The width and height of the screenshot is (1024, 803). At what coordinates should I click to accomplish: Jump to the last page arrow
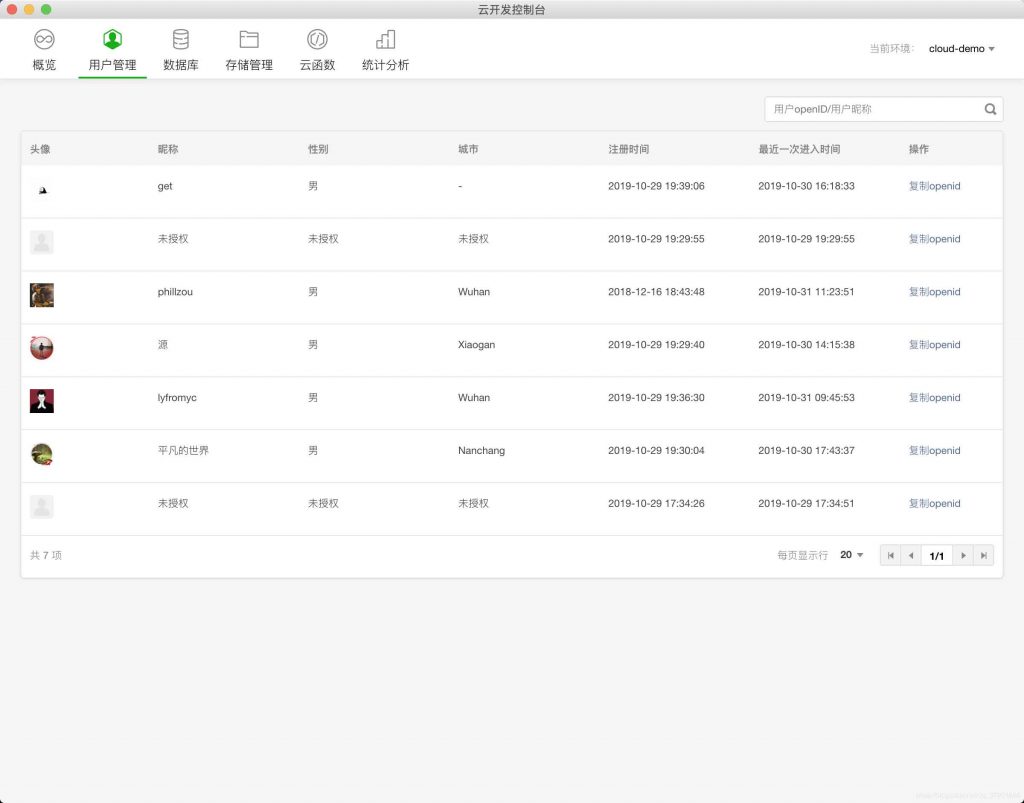coord(984,555)
